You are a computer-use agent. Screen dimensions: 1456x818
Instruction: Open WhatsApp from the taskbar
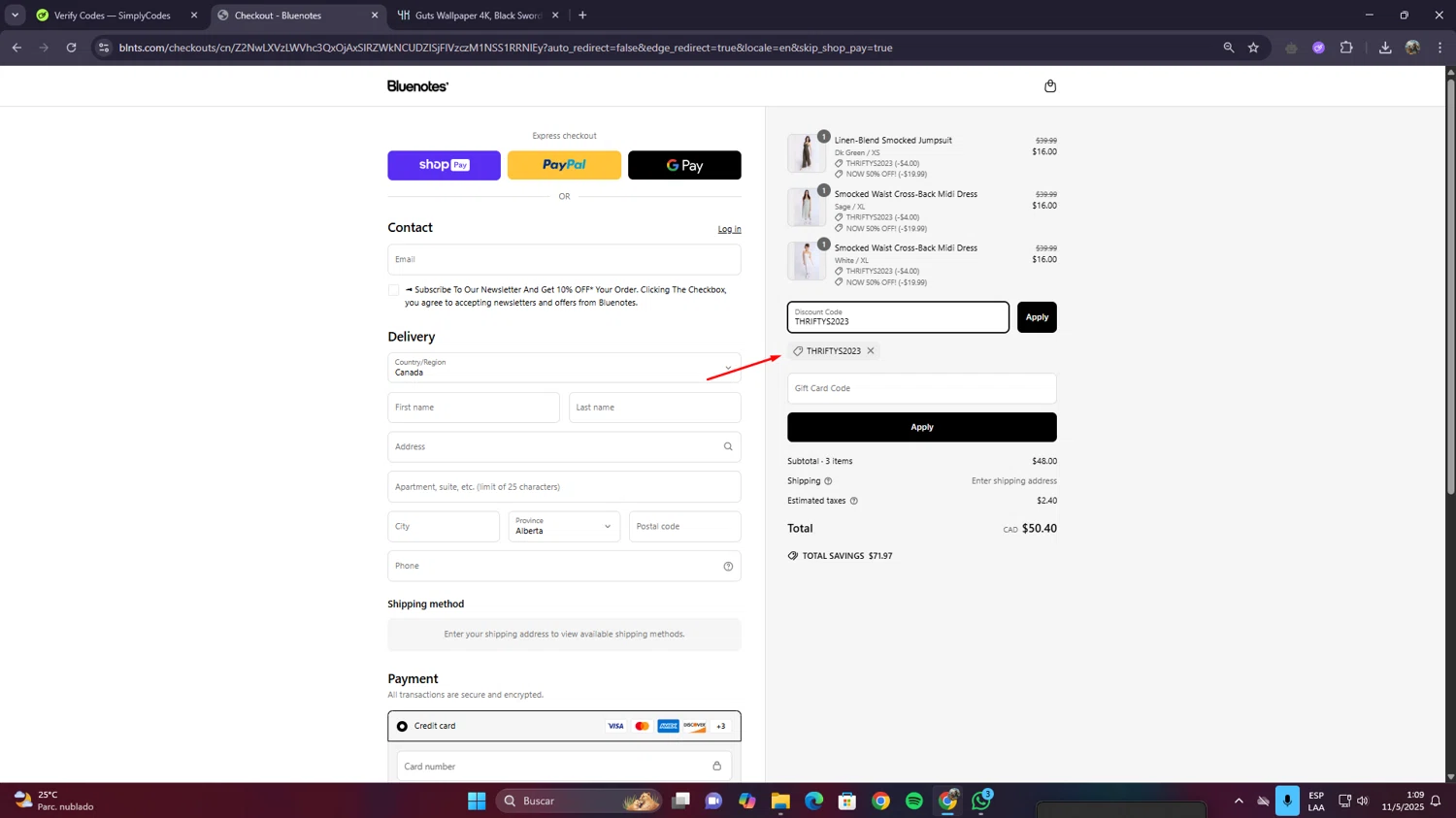pyautogui.click(x=980, y=801)
